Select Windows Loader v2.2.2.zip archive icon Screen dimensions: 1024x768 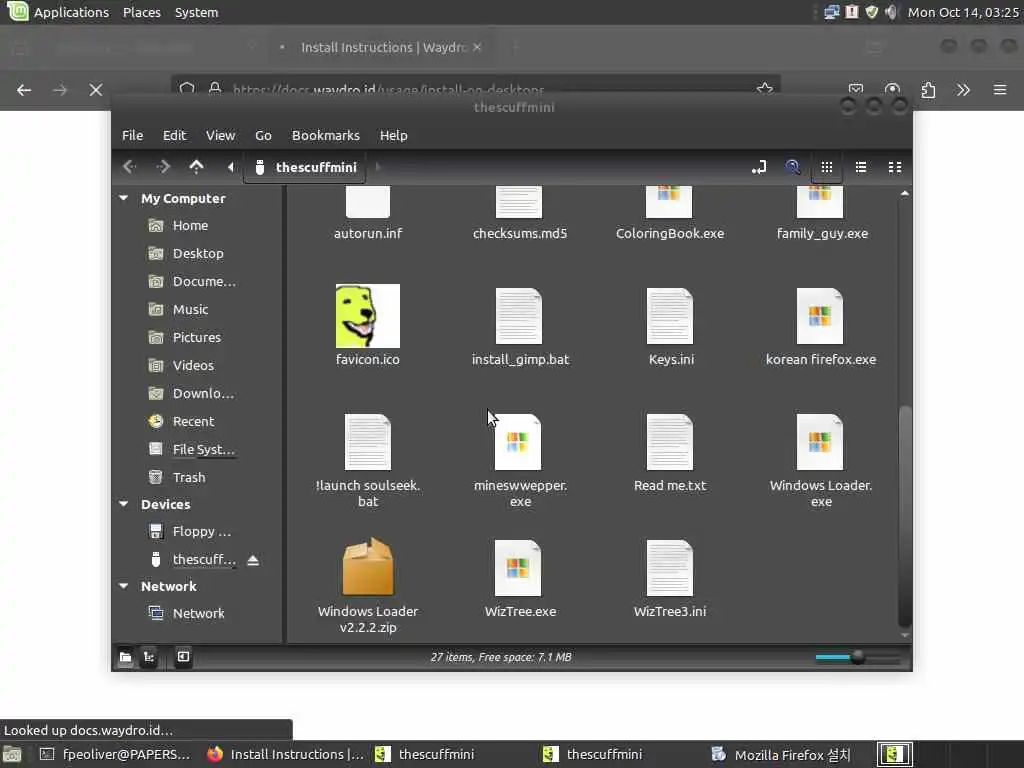[x=368, y=567]
